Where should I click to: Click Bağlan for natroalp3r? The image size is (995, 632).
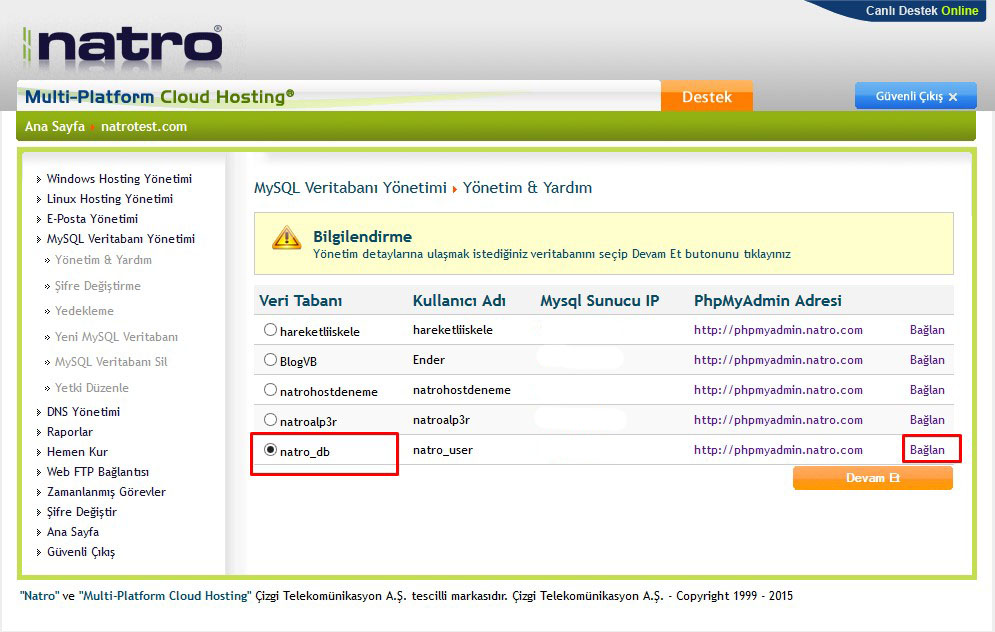pyautogui.click(x=927, y=419)
